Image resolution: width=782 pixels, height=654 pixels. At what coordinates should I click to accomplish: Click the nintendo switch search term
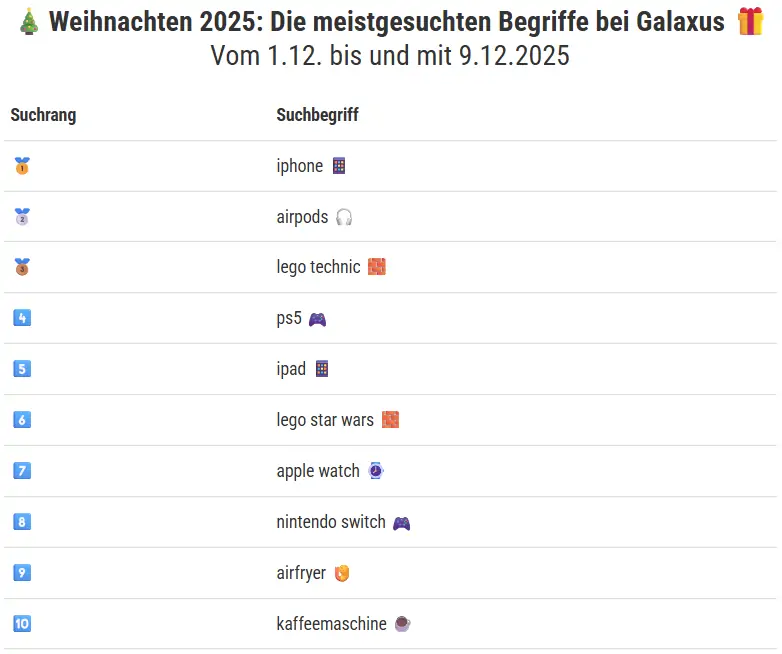tap(330, 522)
